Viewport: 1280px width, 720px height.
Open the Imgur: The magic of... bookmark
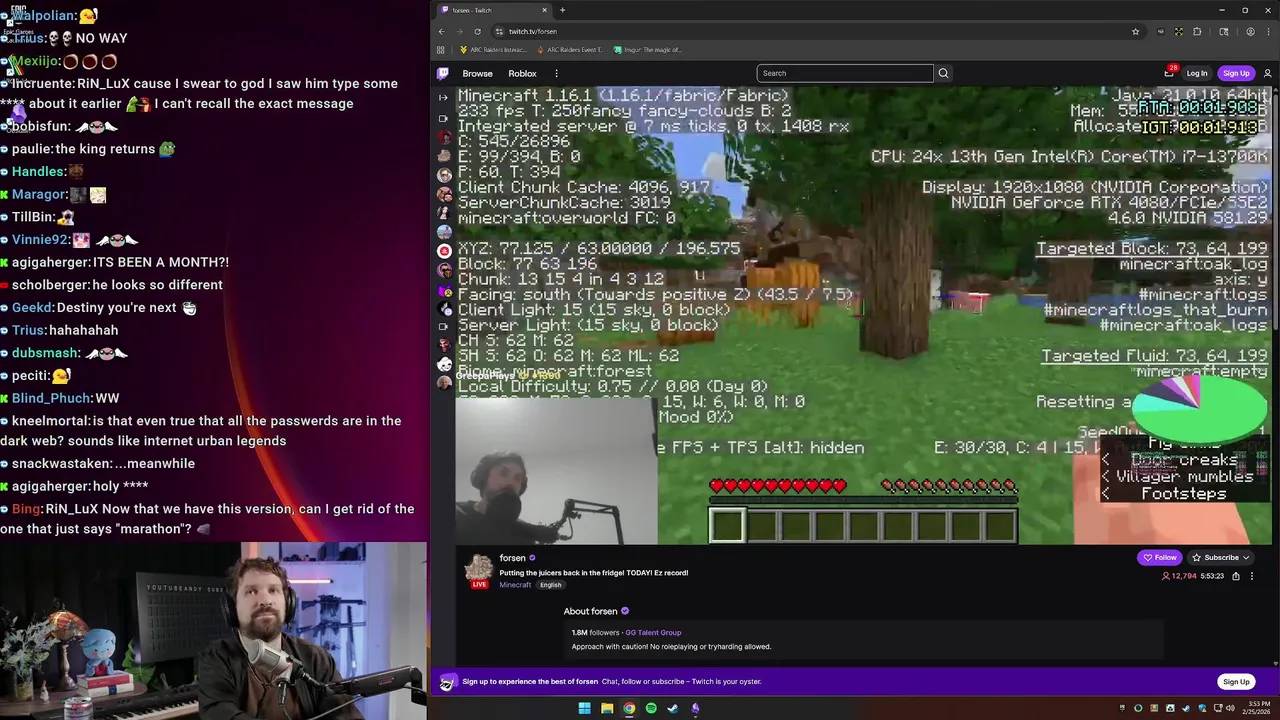click(648, 49)
